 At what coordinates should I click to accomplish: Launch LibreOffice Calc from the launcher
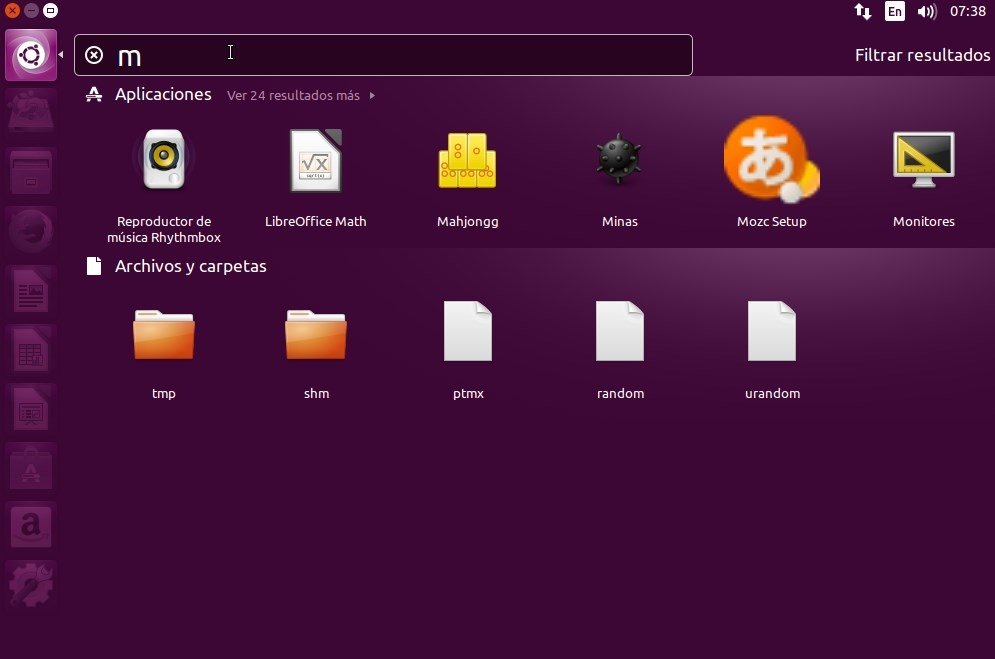[31, 349]
